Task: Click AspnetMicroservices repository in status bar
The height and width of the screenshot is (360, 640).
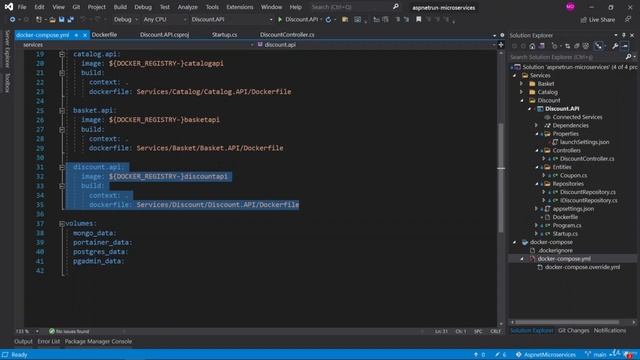Action: (546, 355)
